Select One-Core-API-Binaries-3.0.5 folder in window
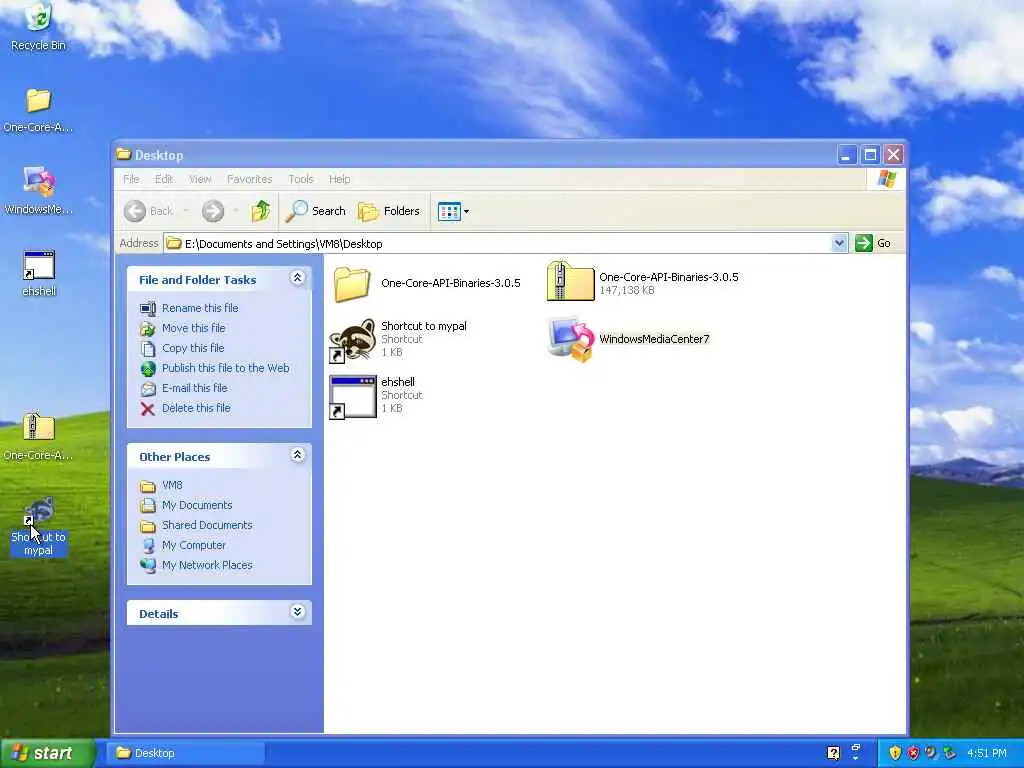Screen dimensions: 1024x768 (426, 283)
